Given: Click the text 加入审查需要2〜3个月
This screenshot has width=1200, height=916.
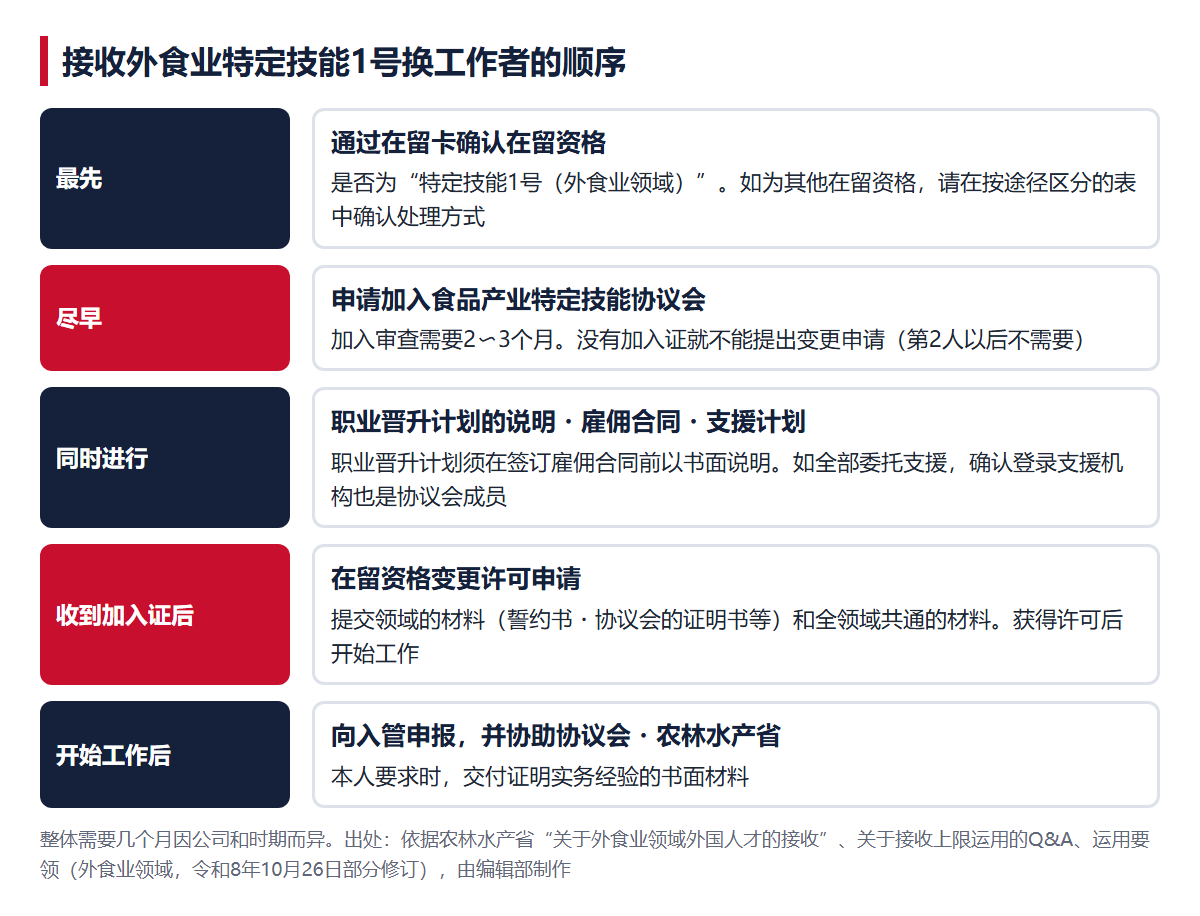Looking at the screenshot, I should [441, 340].
